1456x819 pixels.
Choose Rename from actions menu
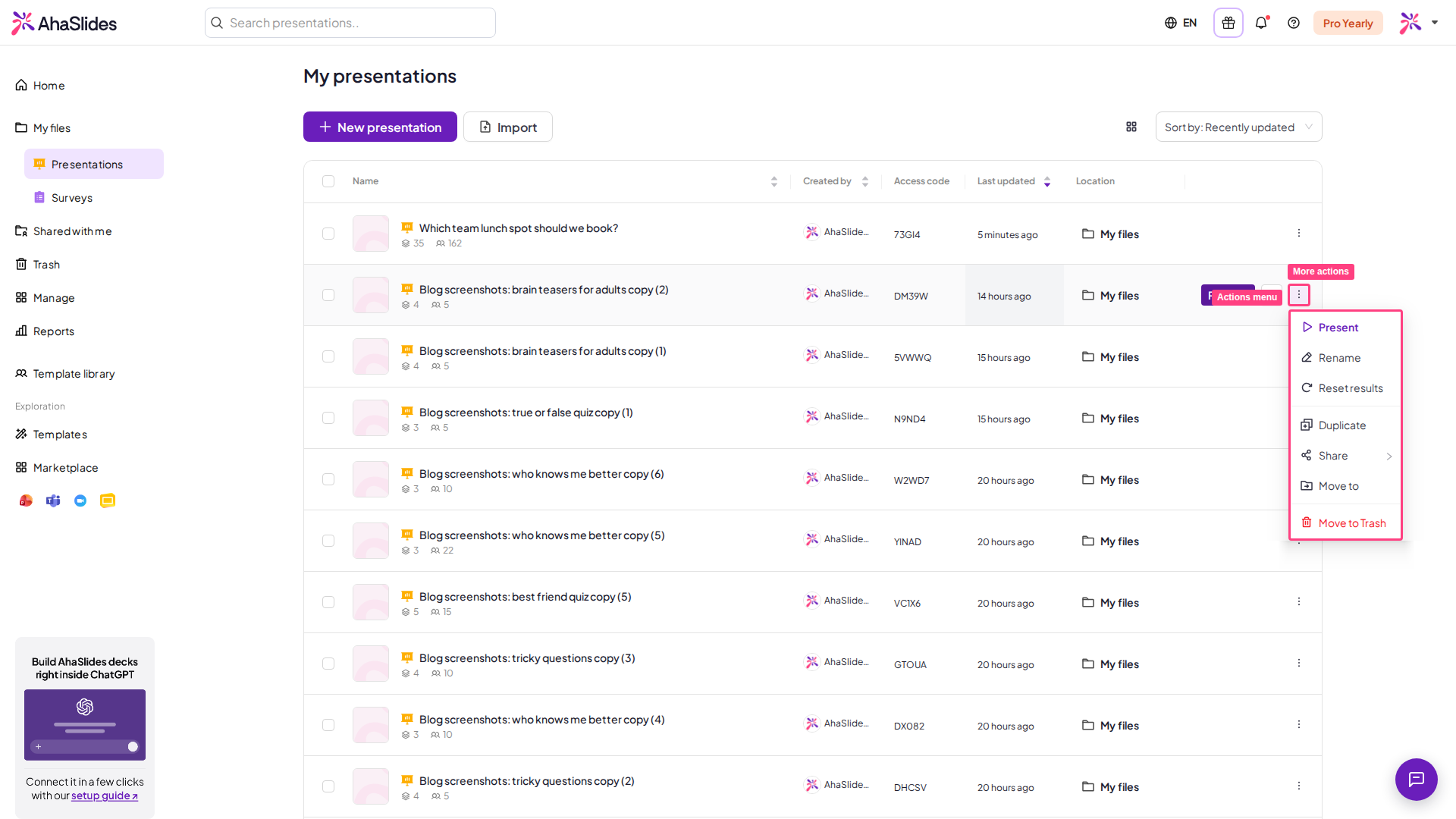(1346, 358)
